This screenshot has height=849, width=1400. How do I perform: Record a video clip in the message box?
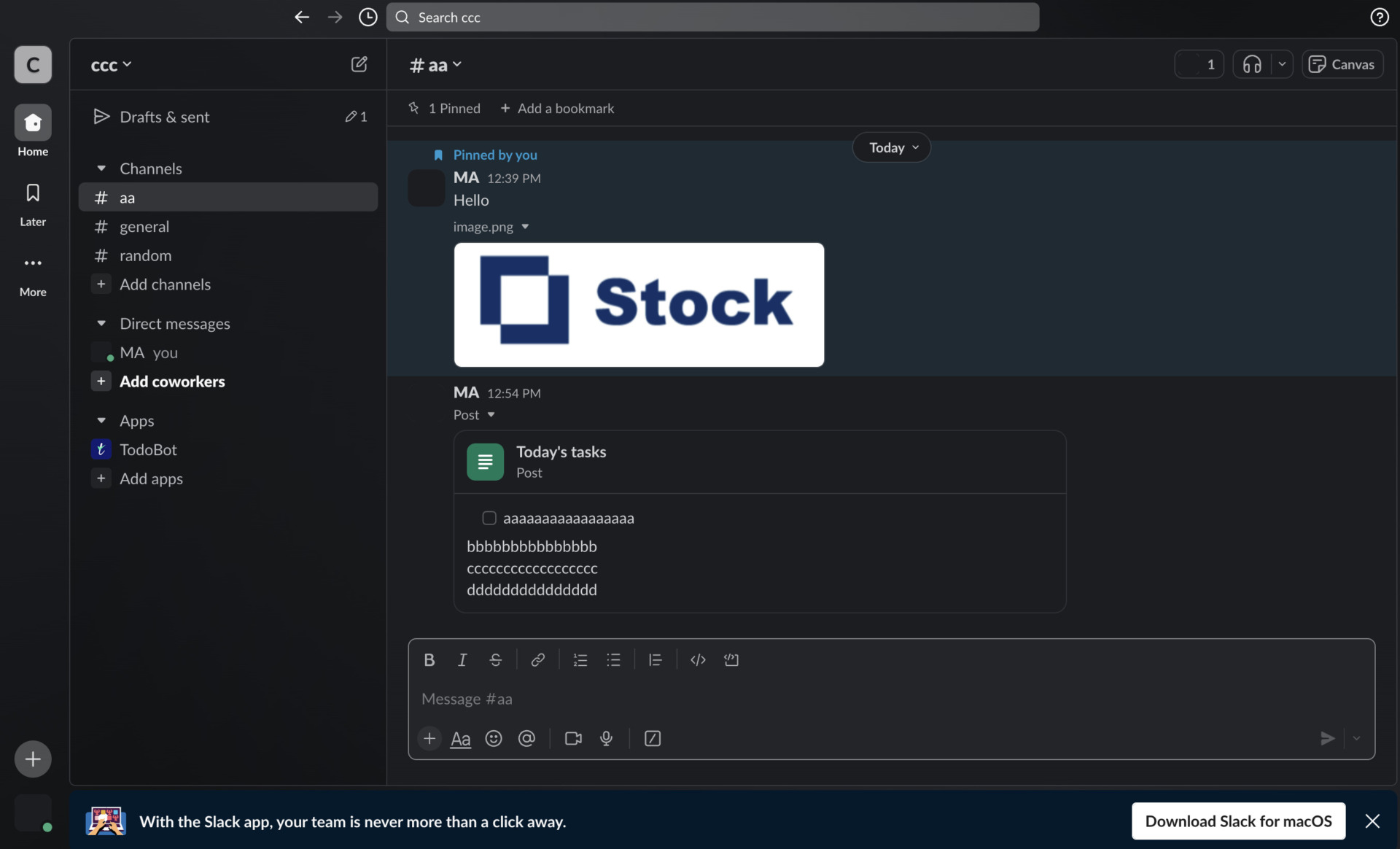573,739
